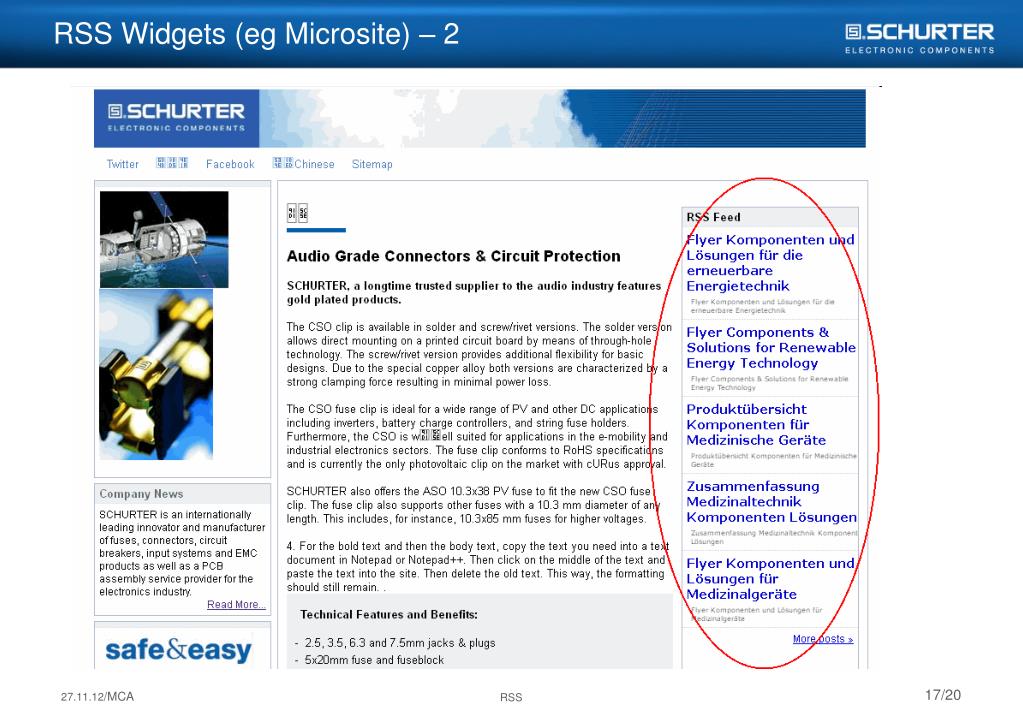Screen dimensions: 1023x723
Task: Open 'Flyer Components & Solutions for Renewable Energy Technology'
Action: pyautogui.click(x=771, y=348)
